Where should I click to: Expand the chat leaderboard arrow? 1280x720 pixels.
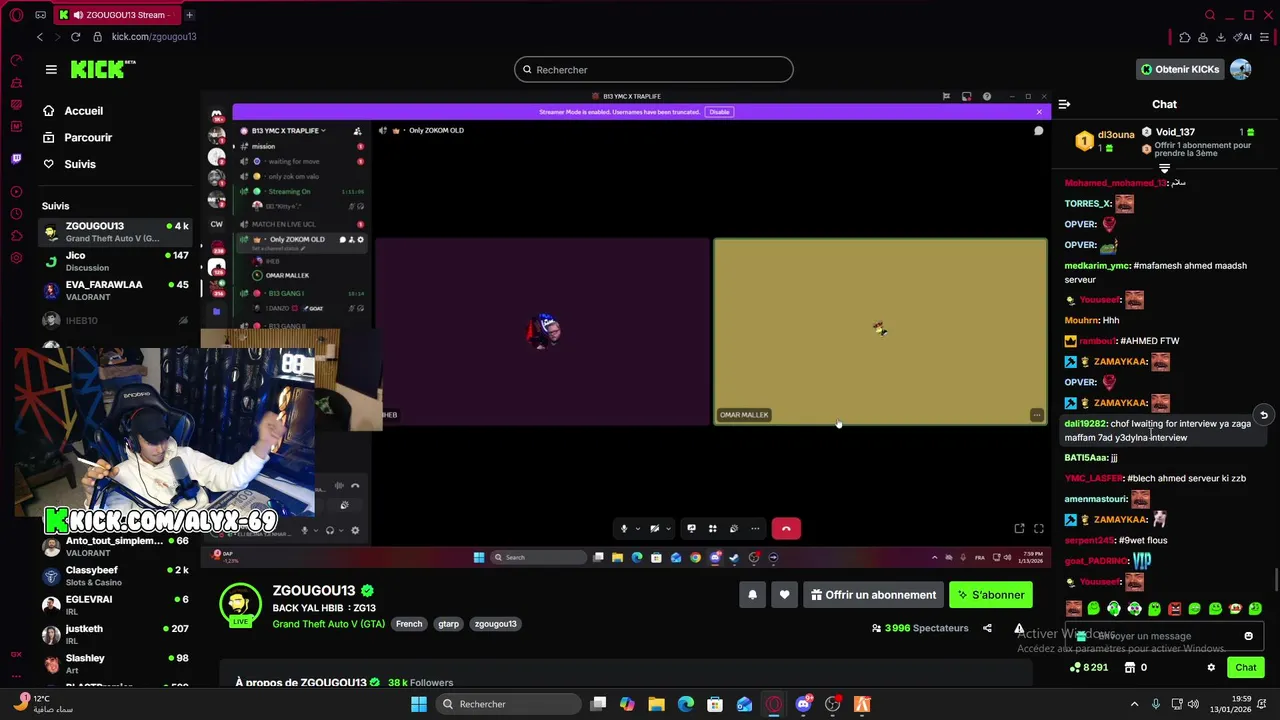1164,169
